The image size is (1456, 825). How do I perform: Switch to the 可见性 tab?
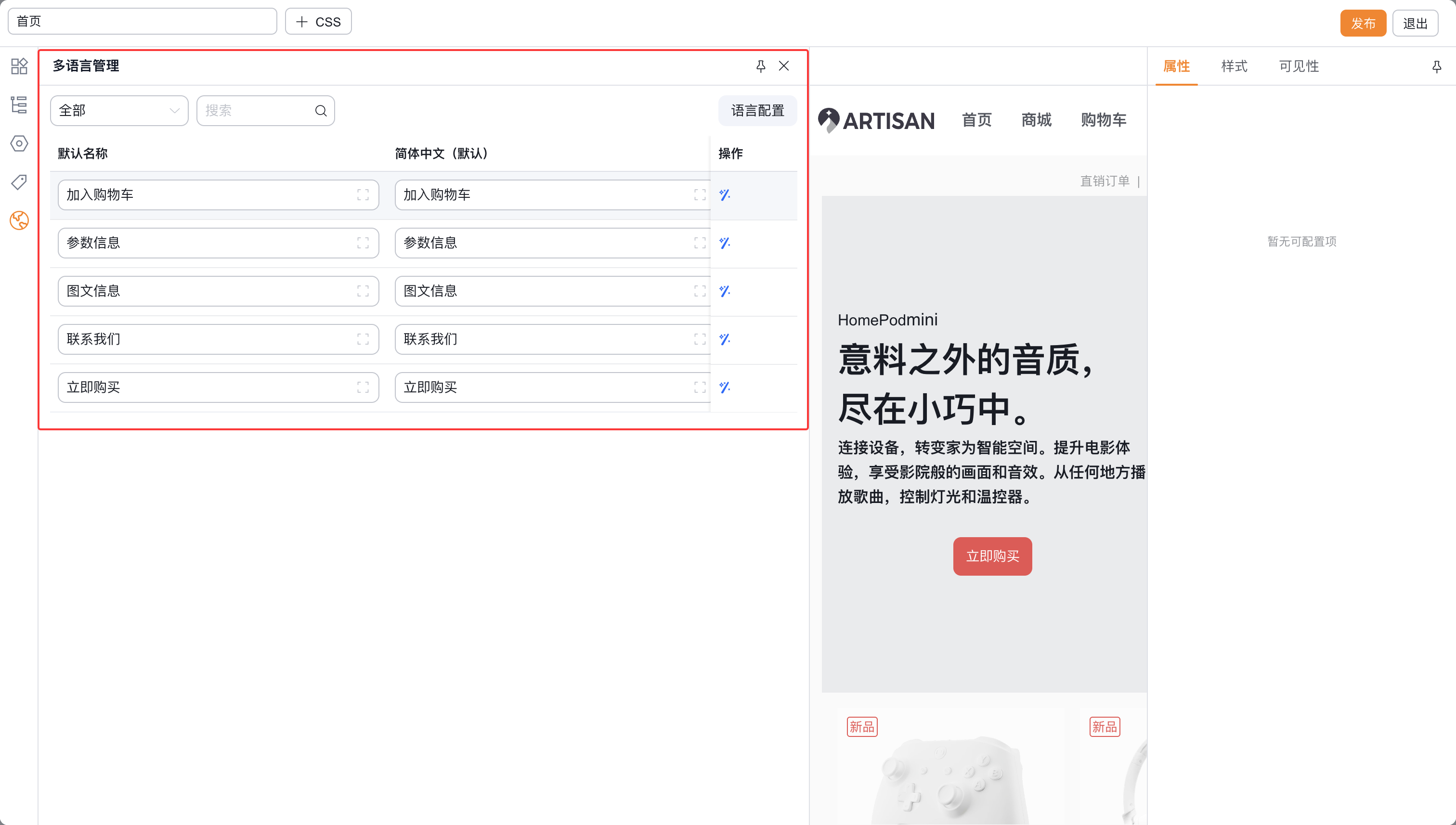(1299, 66)
